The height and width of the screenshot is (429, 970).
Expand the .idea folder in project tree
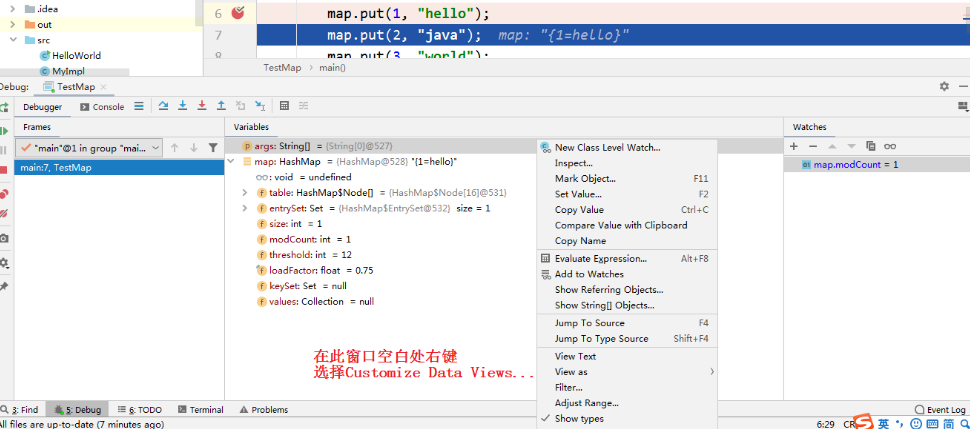pyautogui.click(x=12, y=9)
